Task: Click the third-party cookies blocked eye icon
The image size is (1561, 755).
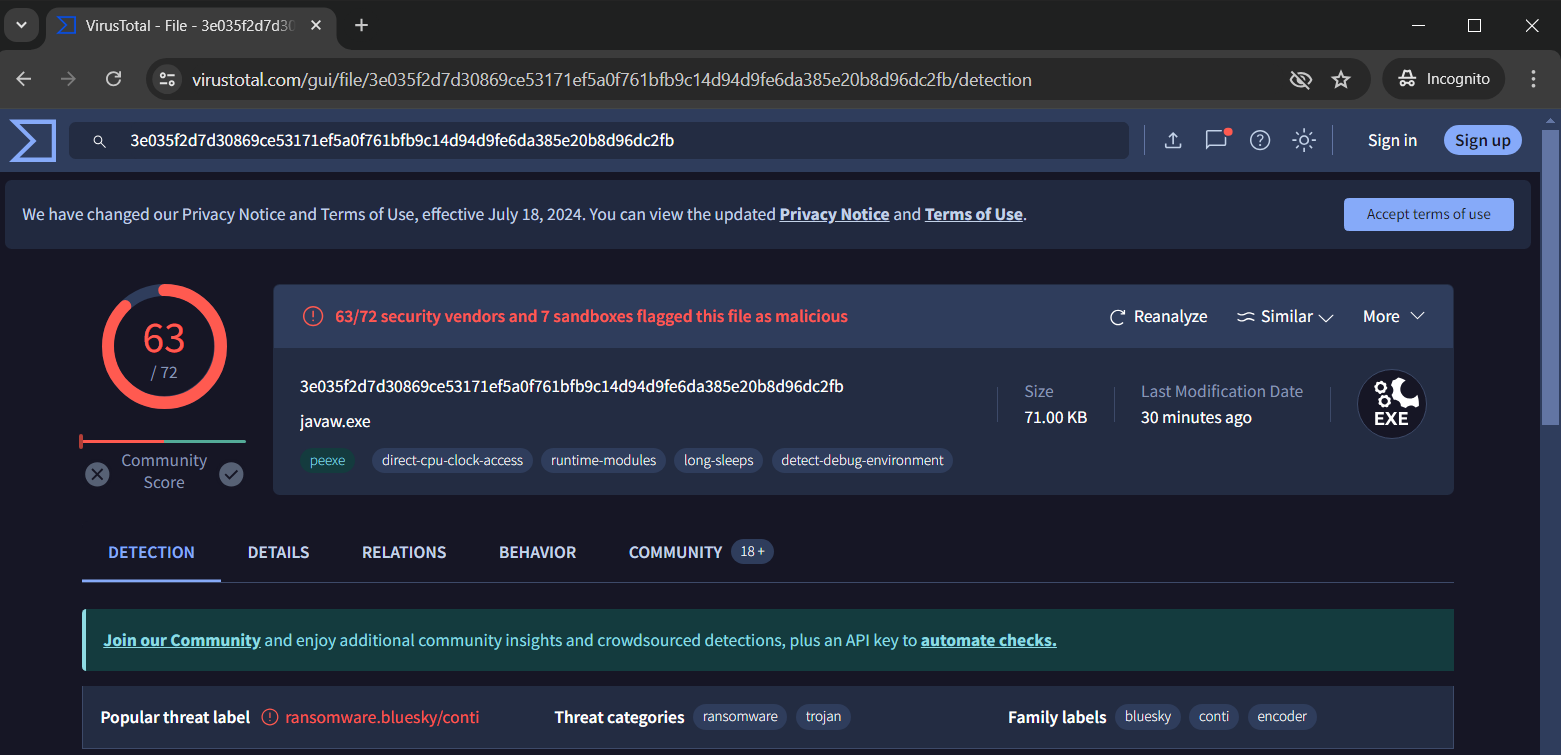Action: click(1300, 79)
